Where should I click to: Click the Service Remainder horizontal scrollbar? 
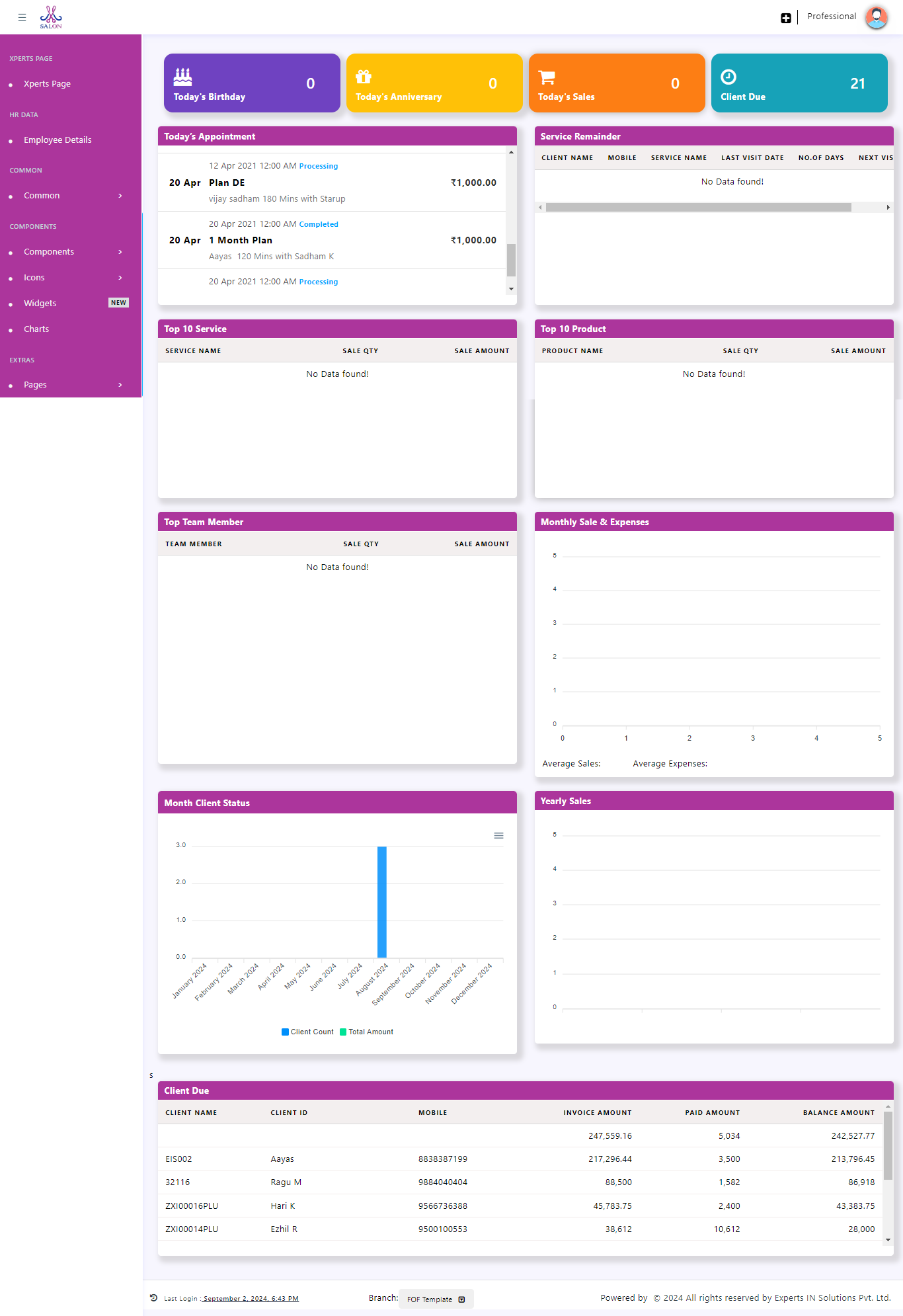(x=698, y=208)
